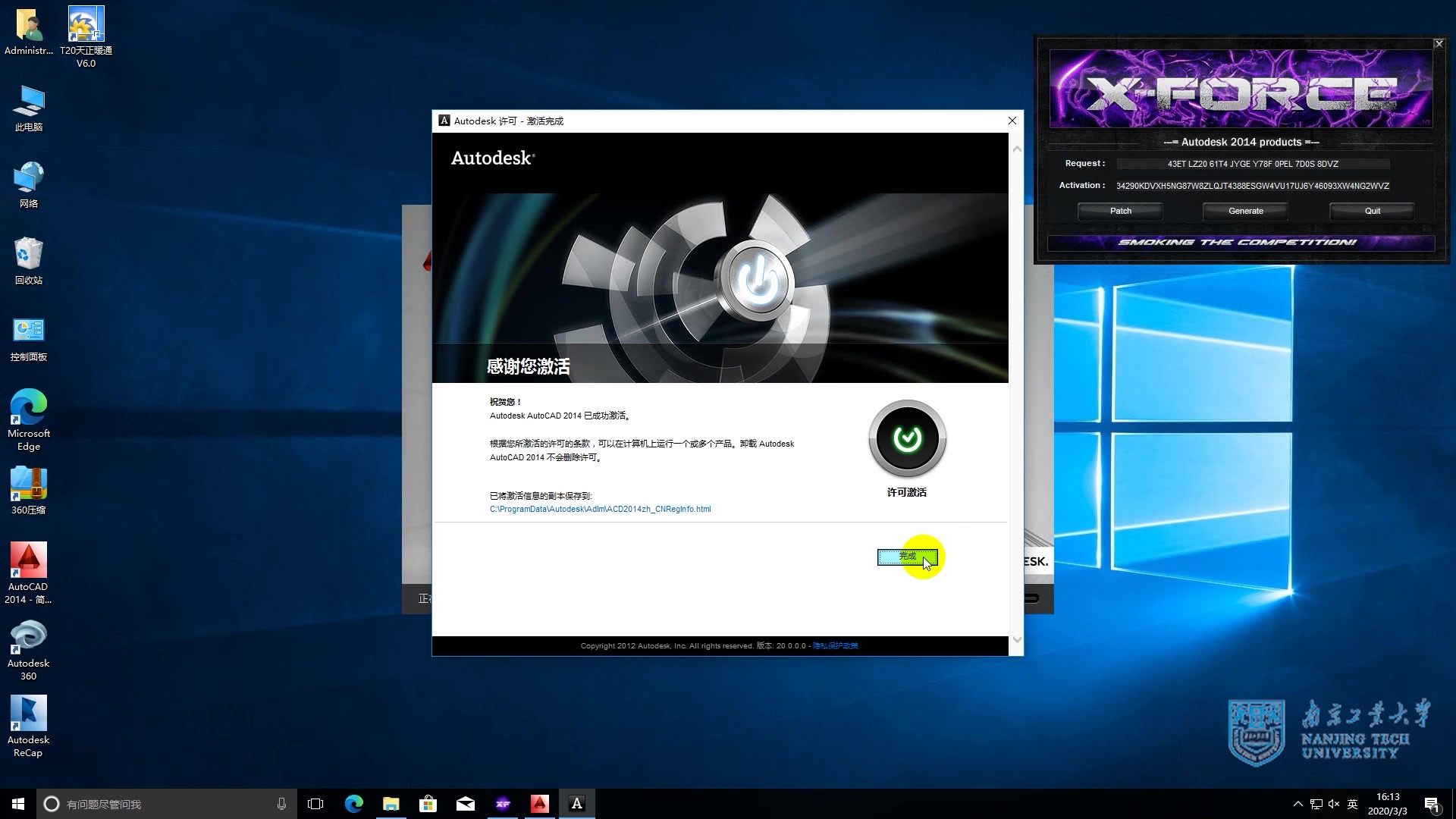Click the network icon in system tray
Viewport: 1456px width, 819px height.
1316,804
